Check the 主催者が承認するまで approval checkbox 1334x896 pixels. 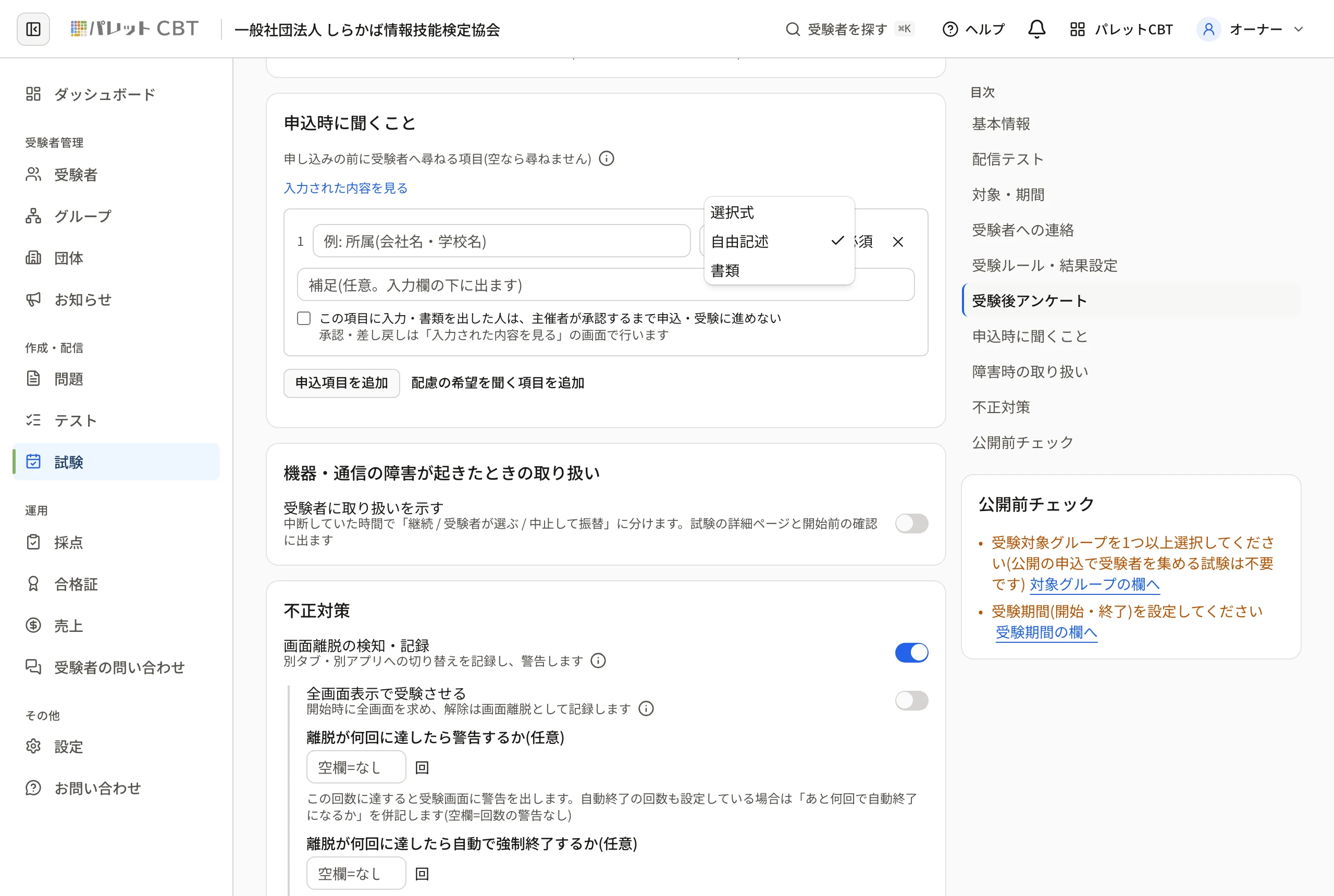point(304,318)
